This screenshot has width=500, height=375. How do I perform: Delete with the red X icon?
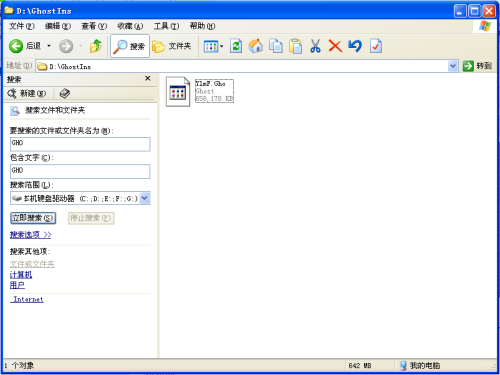tap(335, 46)
